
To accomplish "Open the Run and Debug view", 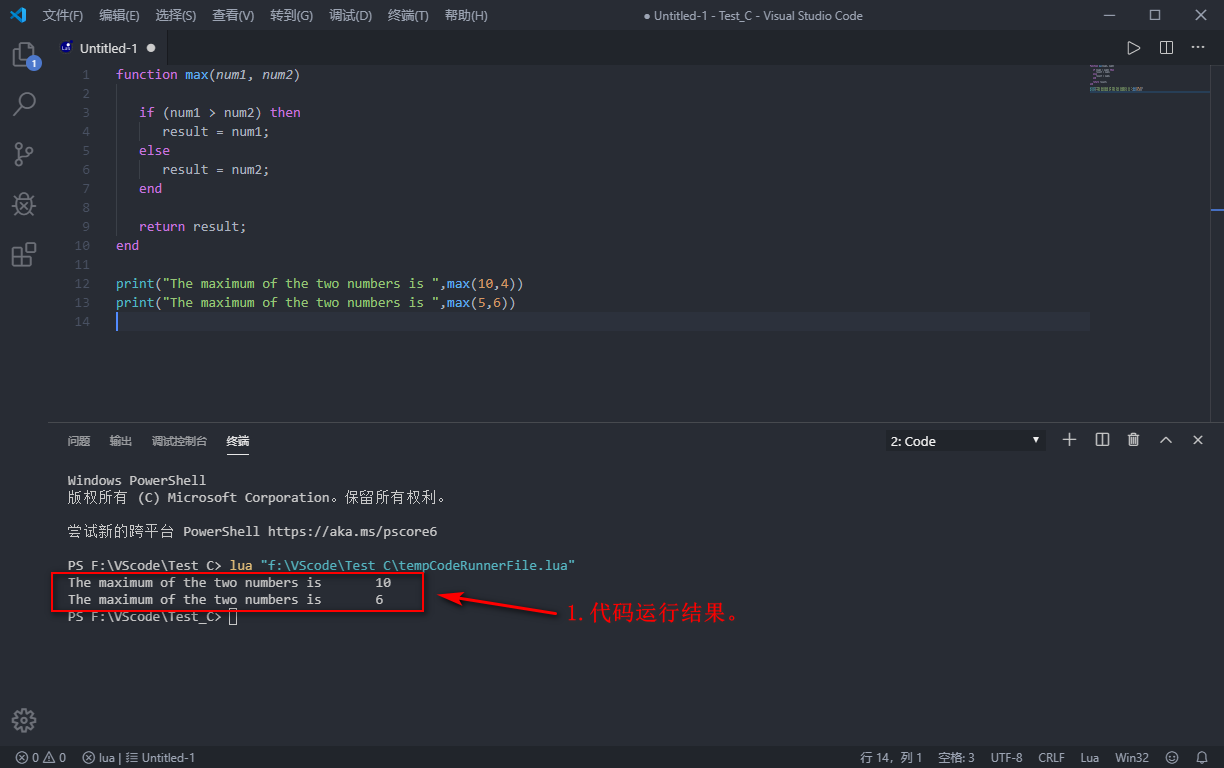I will pyautogui.click(x=24, y=204).
